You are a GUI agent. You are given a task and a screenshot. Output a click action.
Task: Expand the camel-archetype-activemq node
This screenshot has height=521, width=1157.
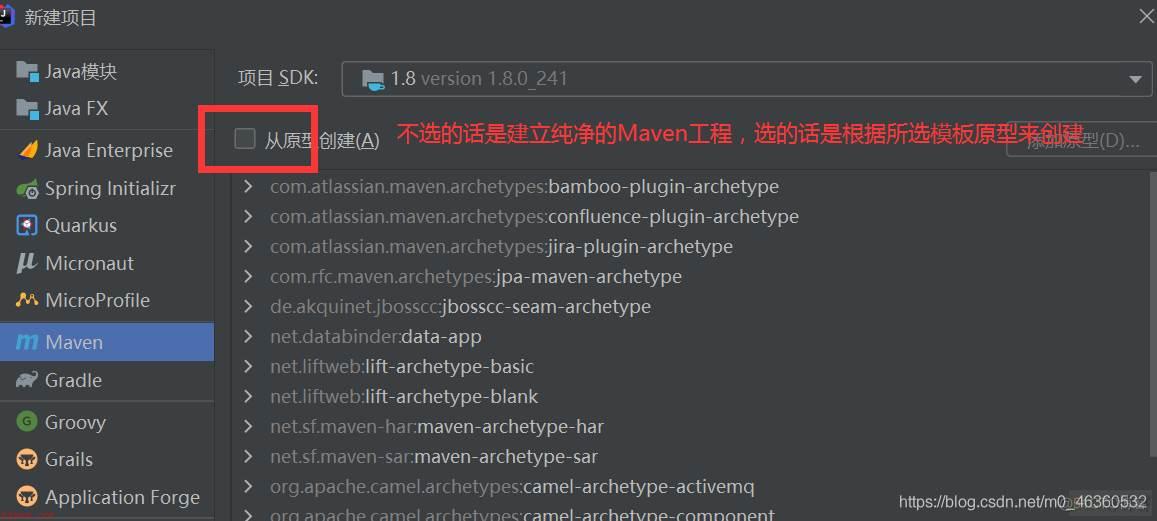[x=248, y=486]
